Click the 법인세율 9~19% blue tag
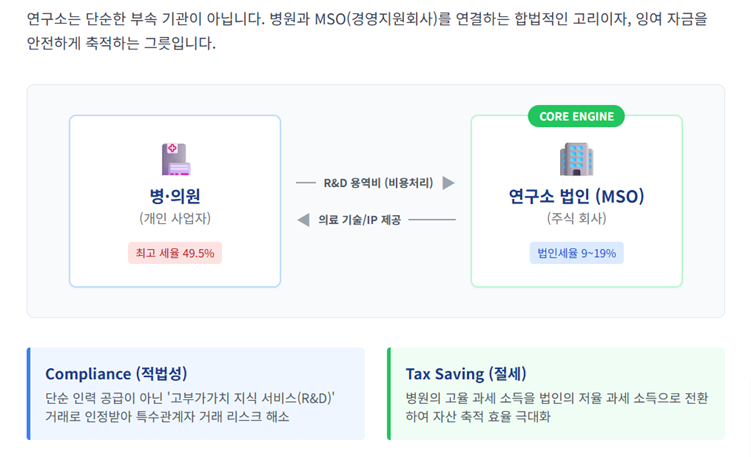 pyautogui.click(x=576, y=253)
